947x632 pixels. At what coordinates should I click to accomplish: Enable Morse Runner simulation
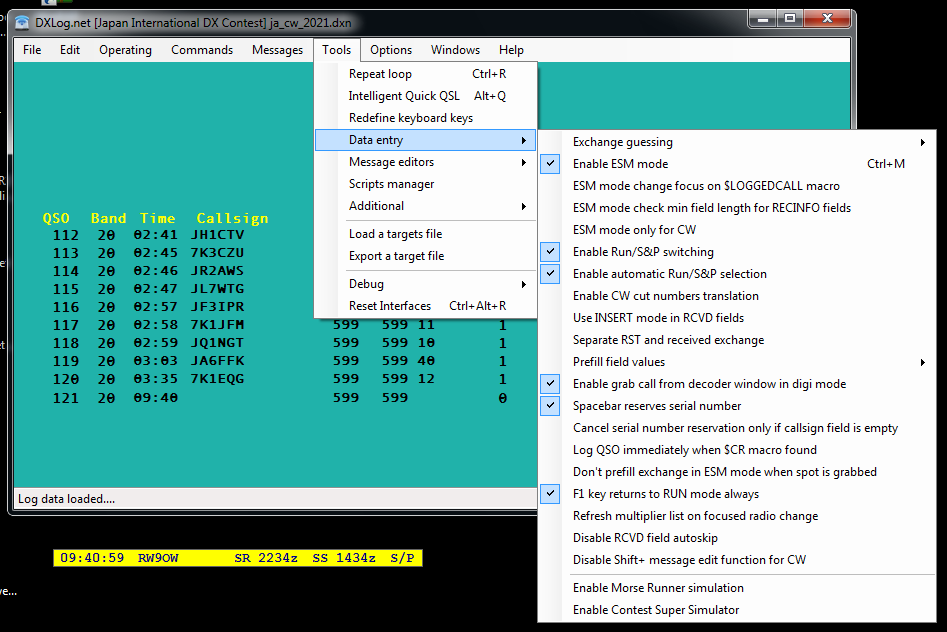click(658, 588)
